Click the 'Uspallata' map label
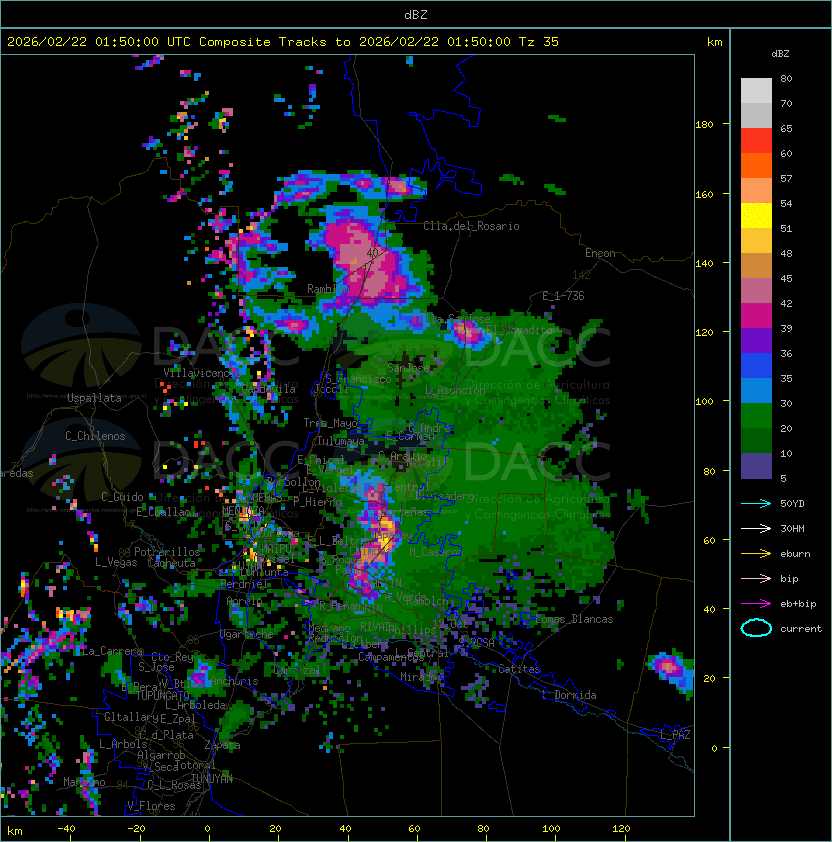This screenshot has height=842, width=832. point(94,398)
